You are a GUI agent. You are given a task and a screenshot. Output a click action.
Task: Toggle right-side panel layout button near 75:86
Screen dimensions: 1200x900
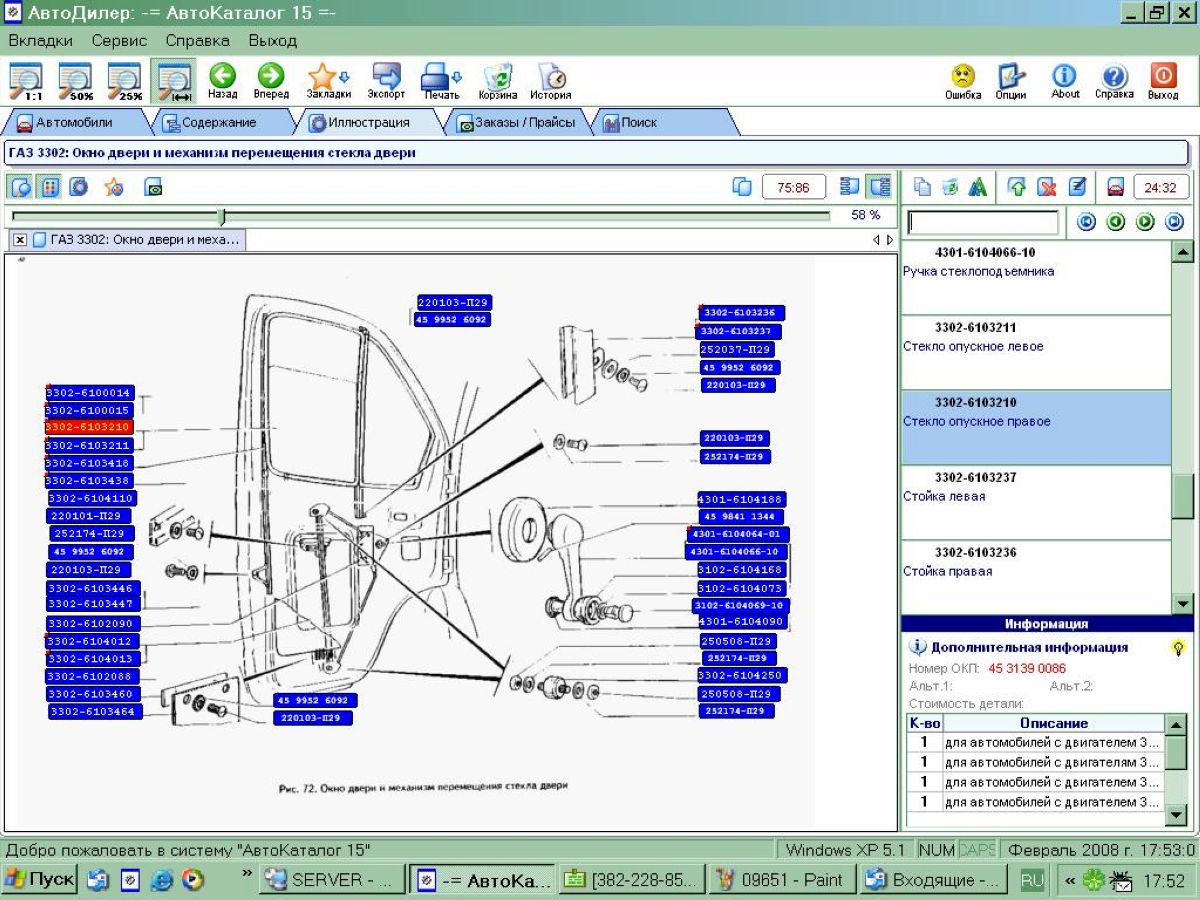pos(879,187)
